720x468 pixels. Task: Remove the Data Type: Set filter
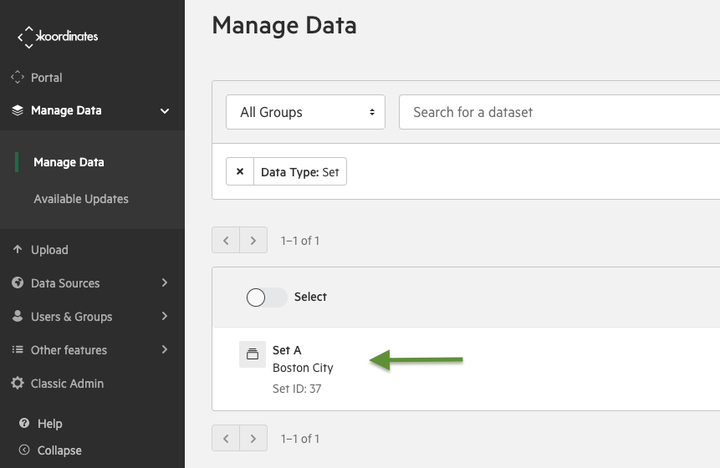[x=240, y=171]
